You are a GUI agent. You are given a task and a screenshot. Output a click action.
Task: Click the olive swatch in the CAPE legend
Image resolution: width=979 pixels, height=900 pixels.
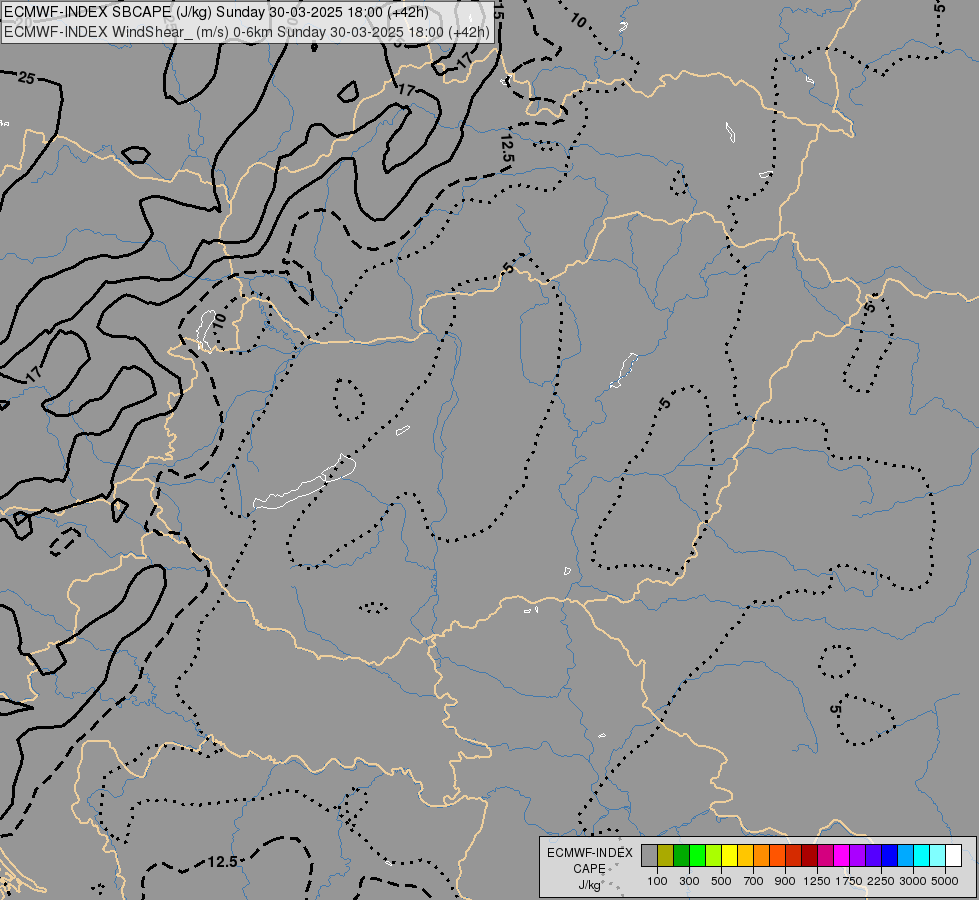[666, 856]
